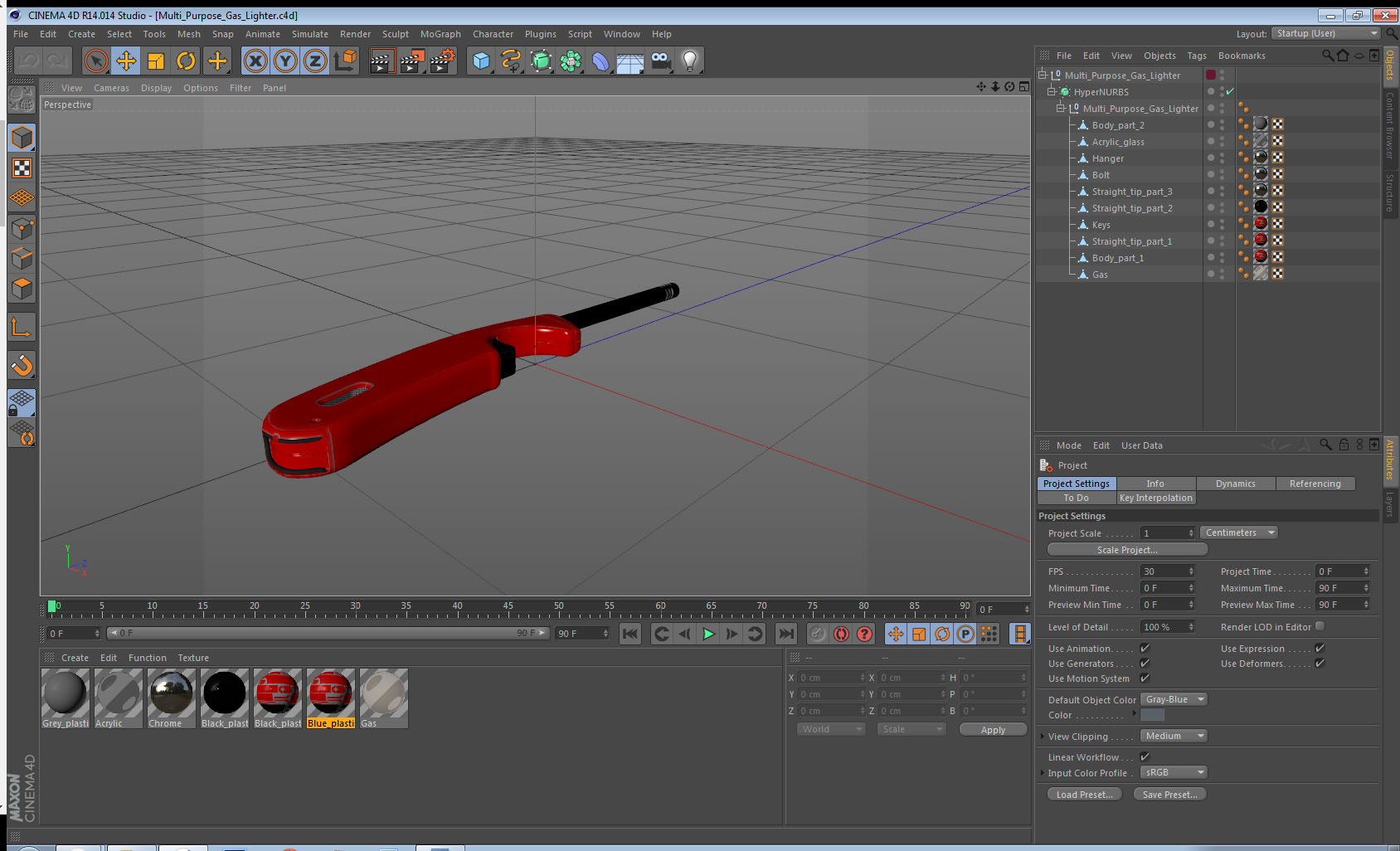
Task: Add a Cube primitive object
Action: coord(481,61)
